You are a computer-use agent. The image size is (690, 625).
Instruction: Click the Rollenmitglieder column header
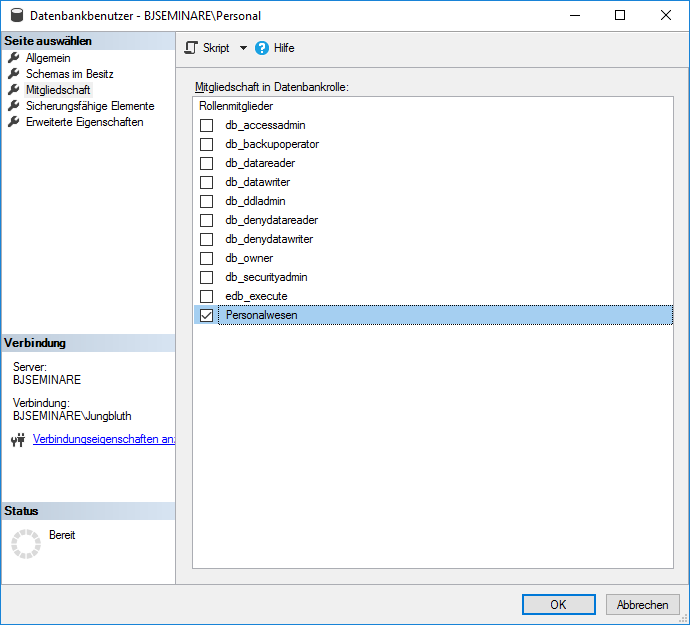coord(236,106)
